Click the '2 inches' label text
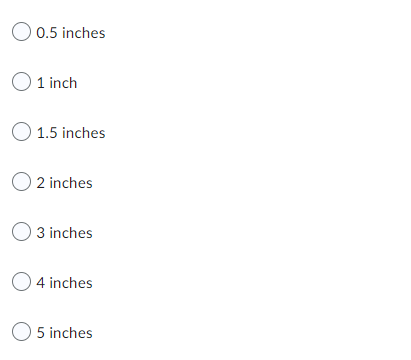The height and width of the screenshot is (360, 411). pyautogui.click(x=64, y=183)
